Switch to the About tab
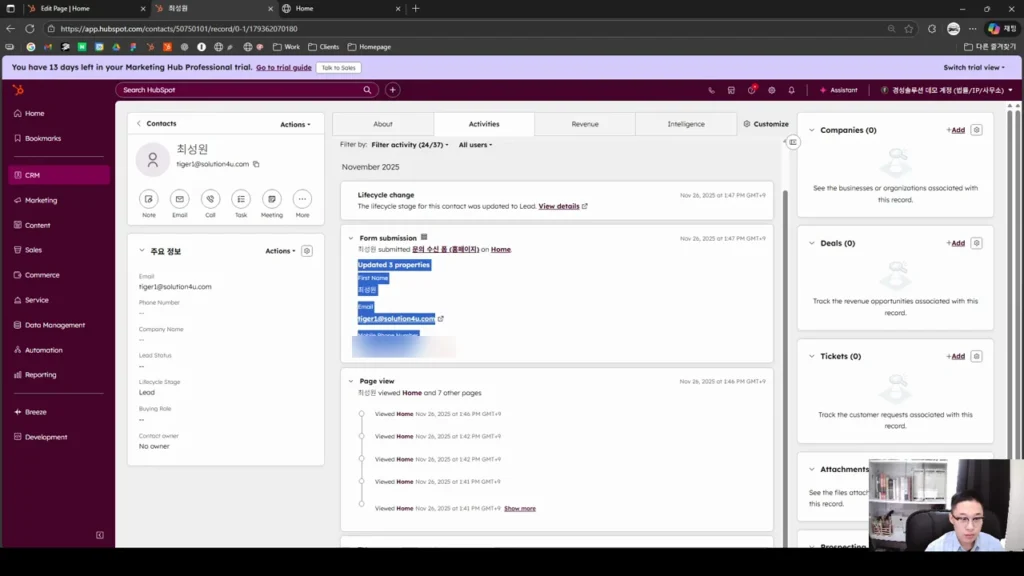 pos(383,124)
